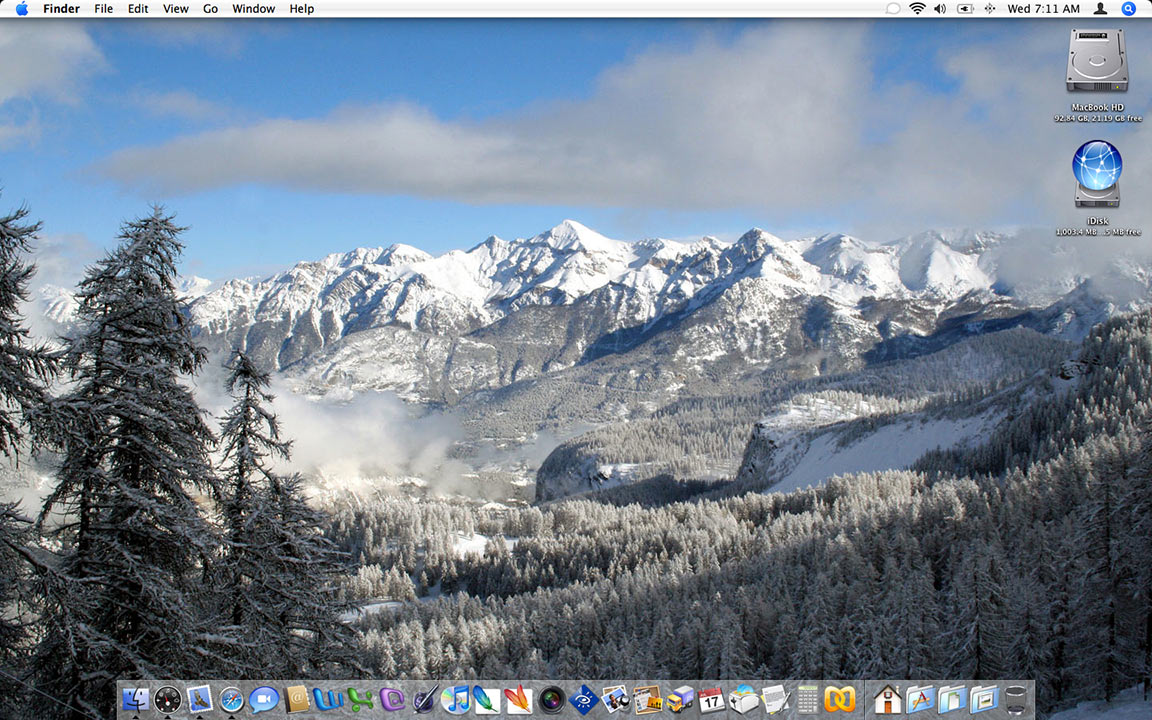
Task: Open the Edit menu
Action: click(x=138, y=9)
